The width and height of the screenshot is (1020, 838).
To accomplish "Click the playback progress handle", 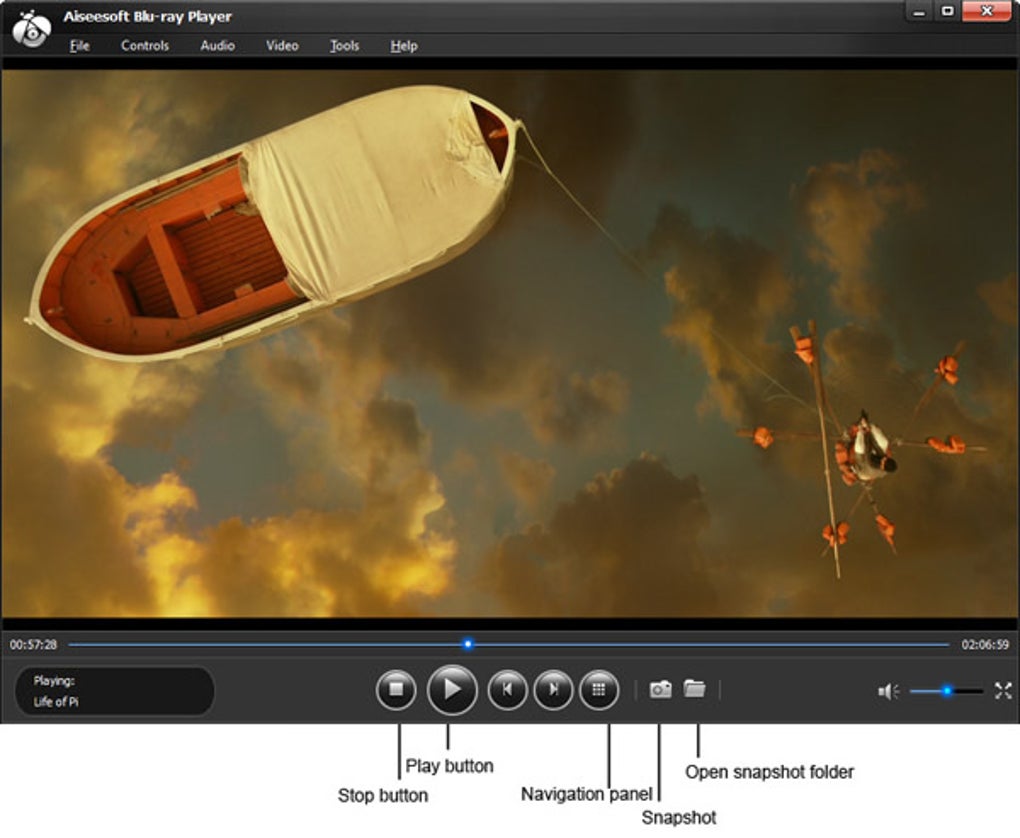I will point(468,644).
